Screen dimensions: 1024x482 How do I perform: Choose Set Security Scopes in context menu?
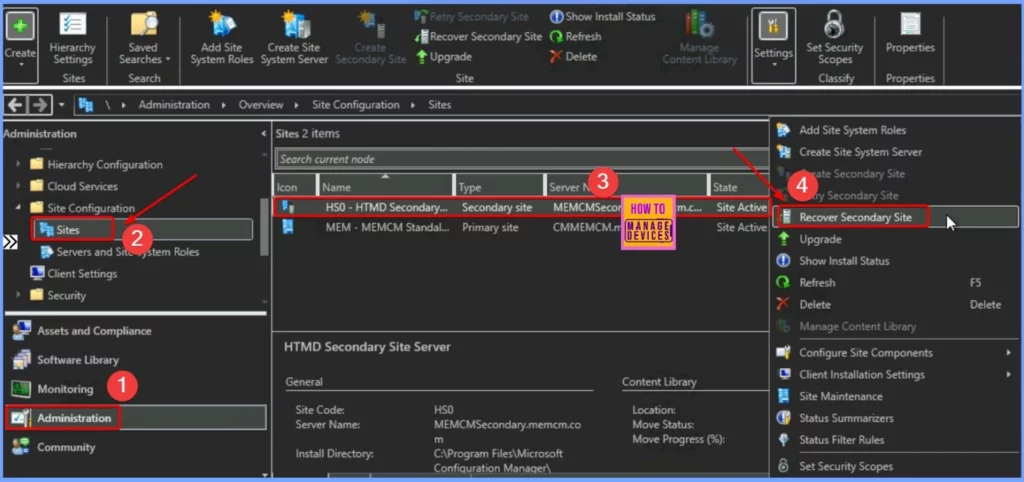[x=894, y=466]
